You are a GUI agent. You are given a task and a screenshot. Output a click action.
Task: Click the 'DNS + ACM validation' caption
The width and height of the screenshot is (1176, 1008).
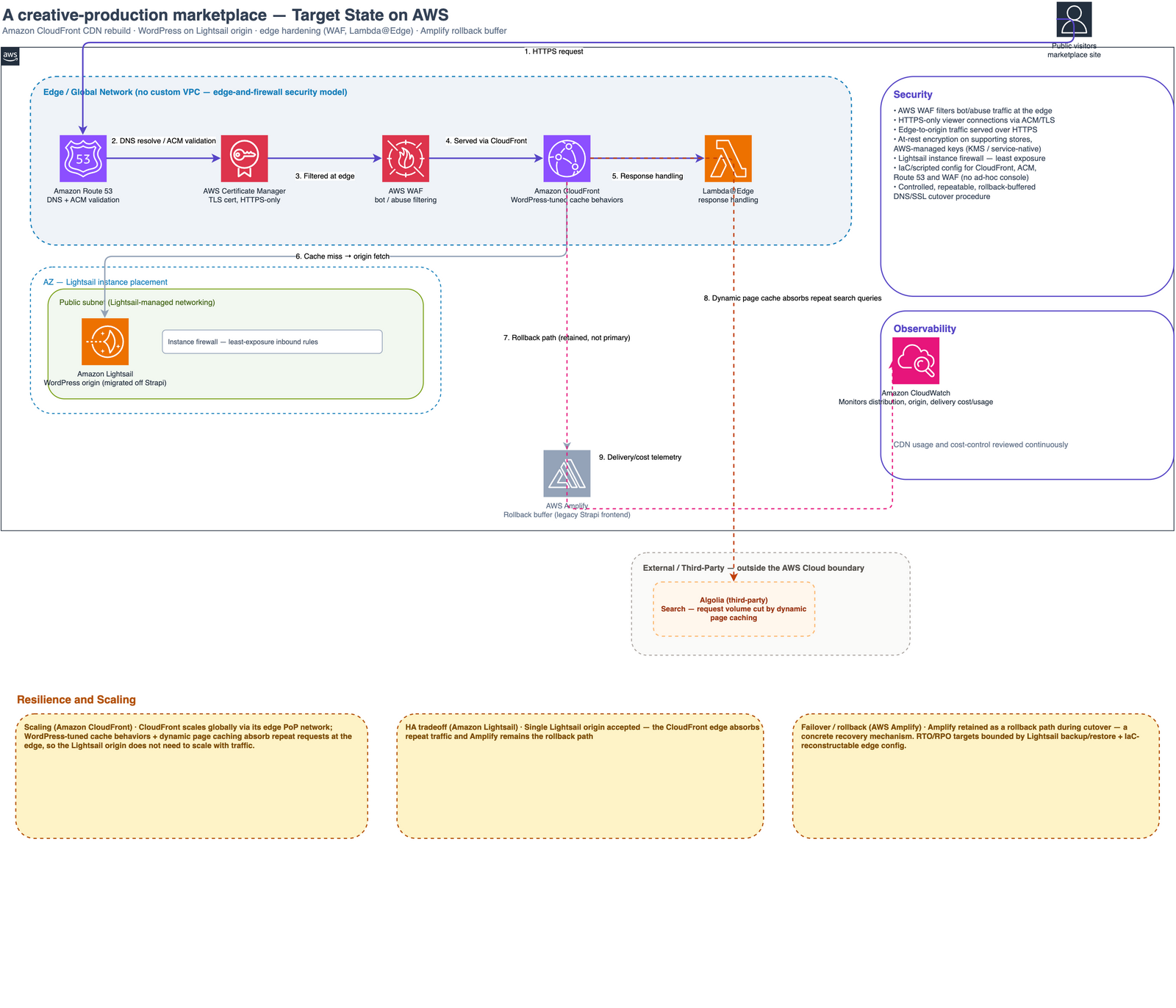coord(83,200)
